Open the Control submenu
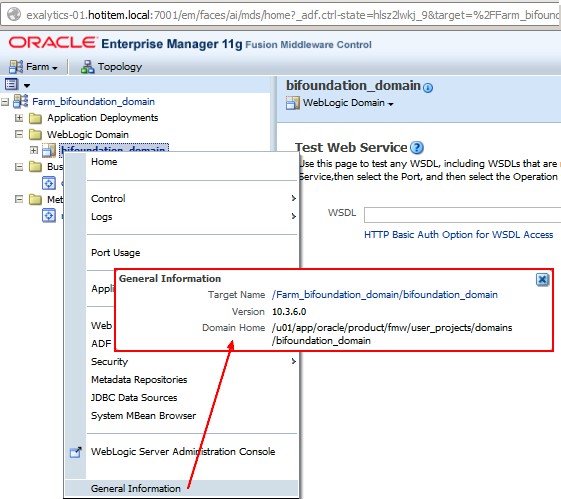The image size is (561, 499). 192,199
